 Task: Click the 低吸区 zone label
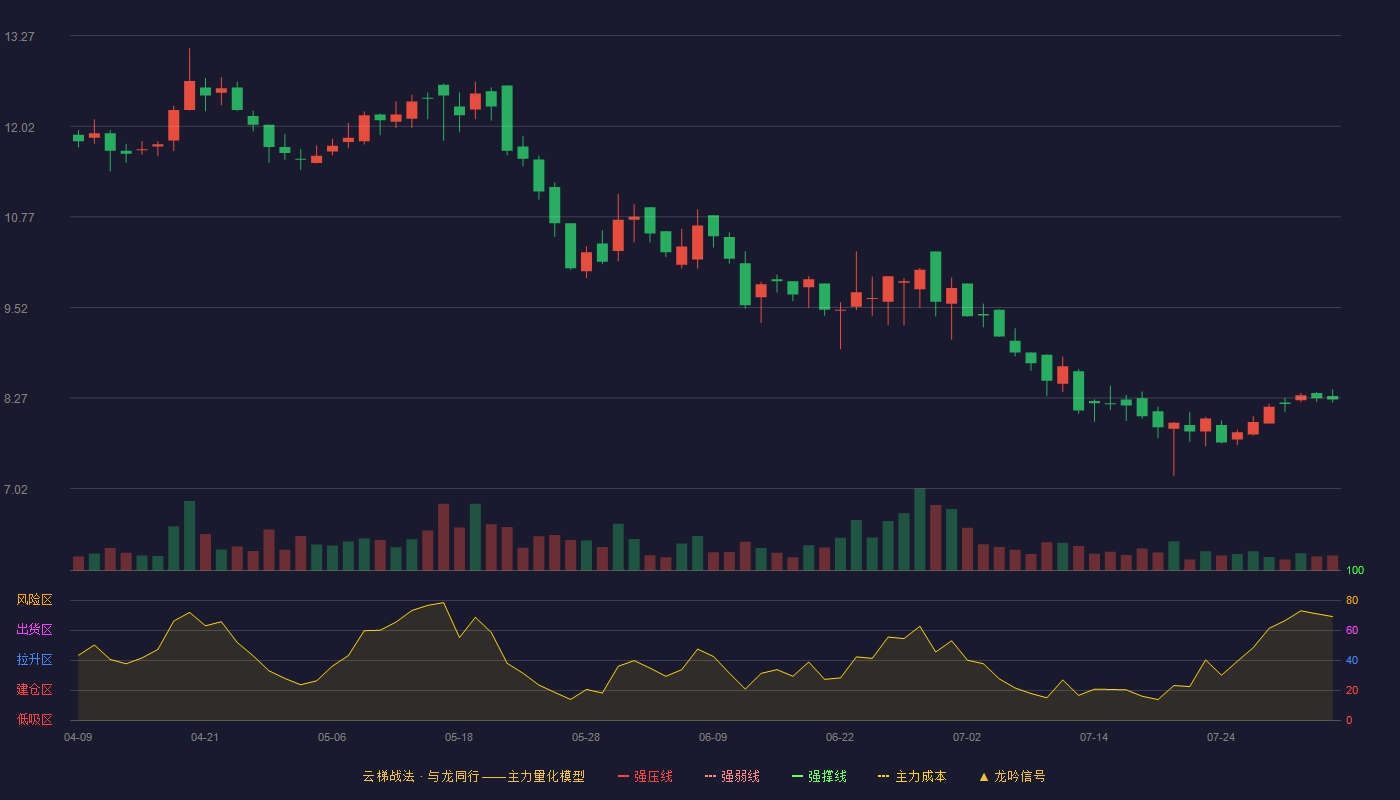point(34,719)
